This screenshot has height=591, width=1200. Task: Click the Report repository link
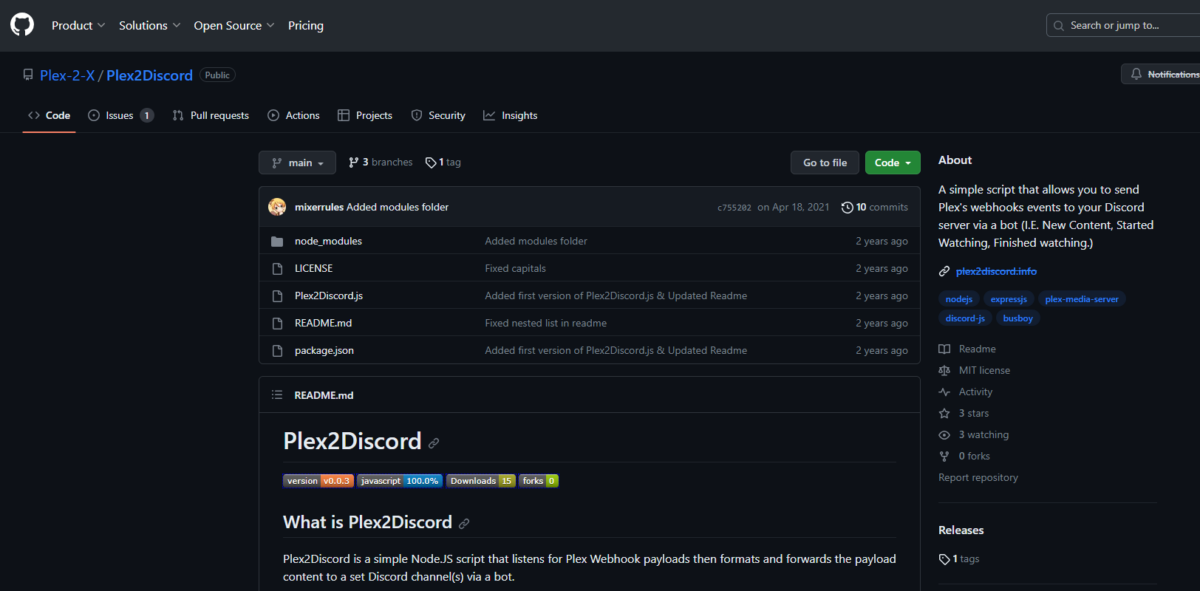click(x=978, y=478)
